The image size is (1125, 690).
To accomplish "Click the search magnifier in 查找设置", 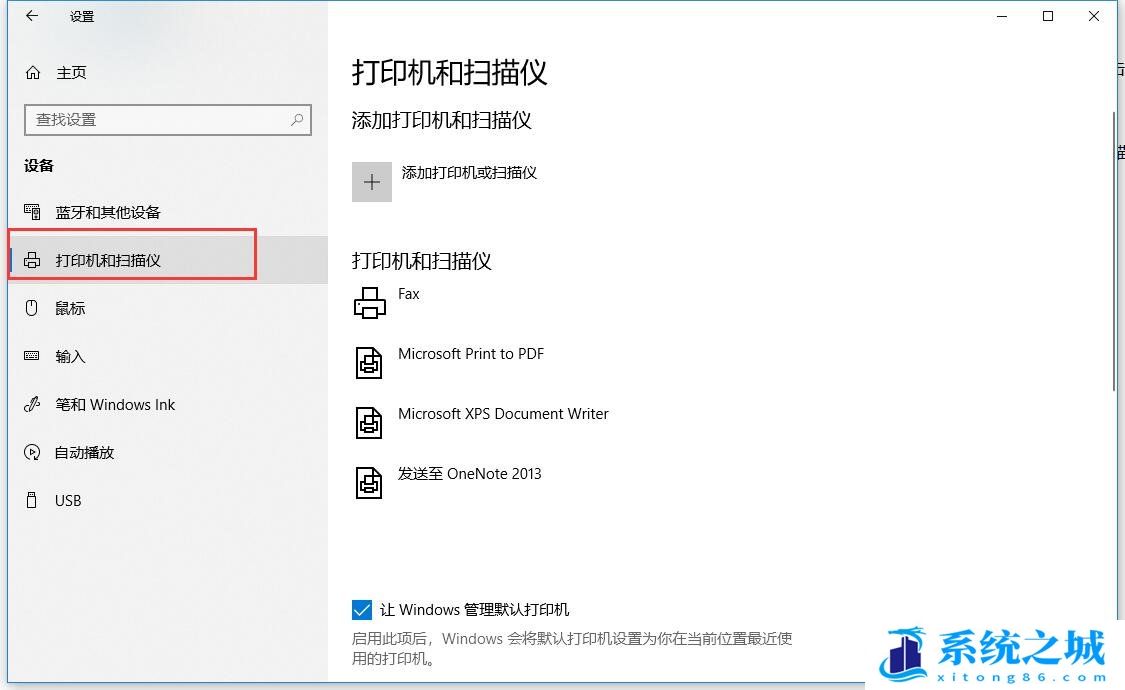I will click(297, 120).
